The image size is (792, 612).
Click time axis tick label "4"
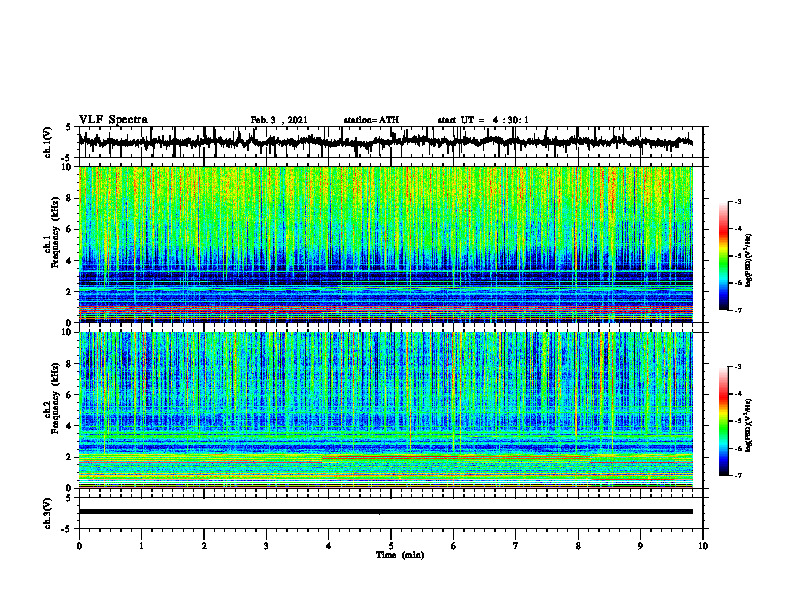tap(329, 546)
